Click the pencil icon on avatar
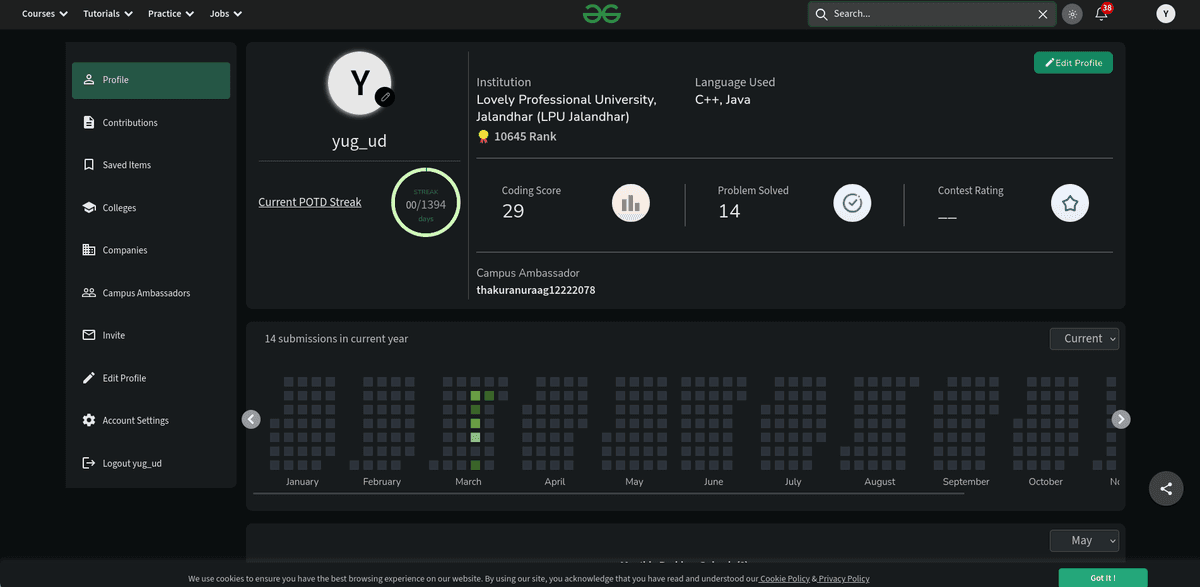 coord(384,97)
